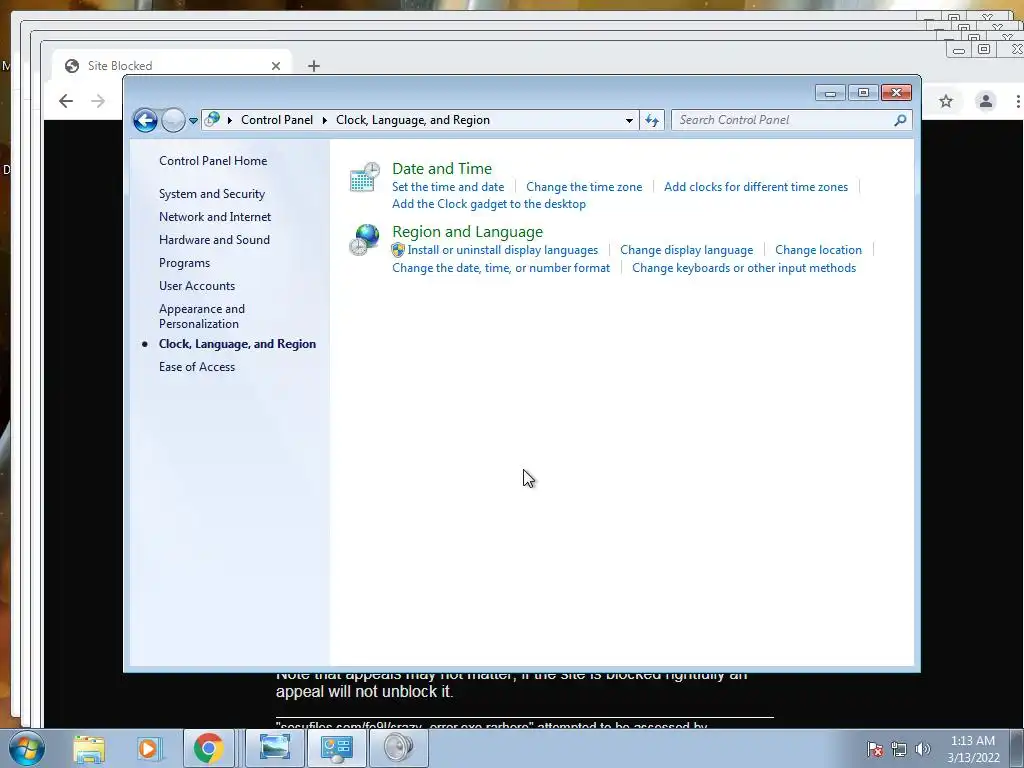Go back with Control Panel back arrow

pos(145,120)
